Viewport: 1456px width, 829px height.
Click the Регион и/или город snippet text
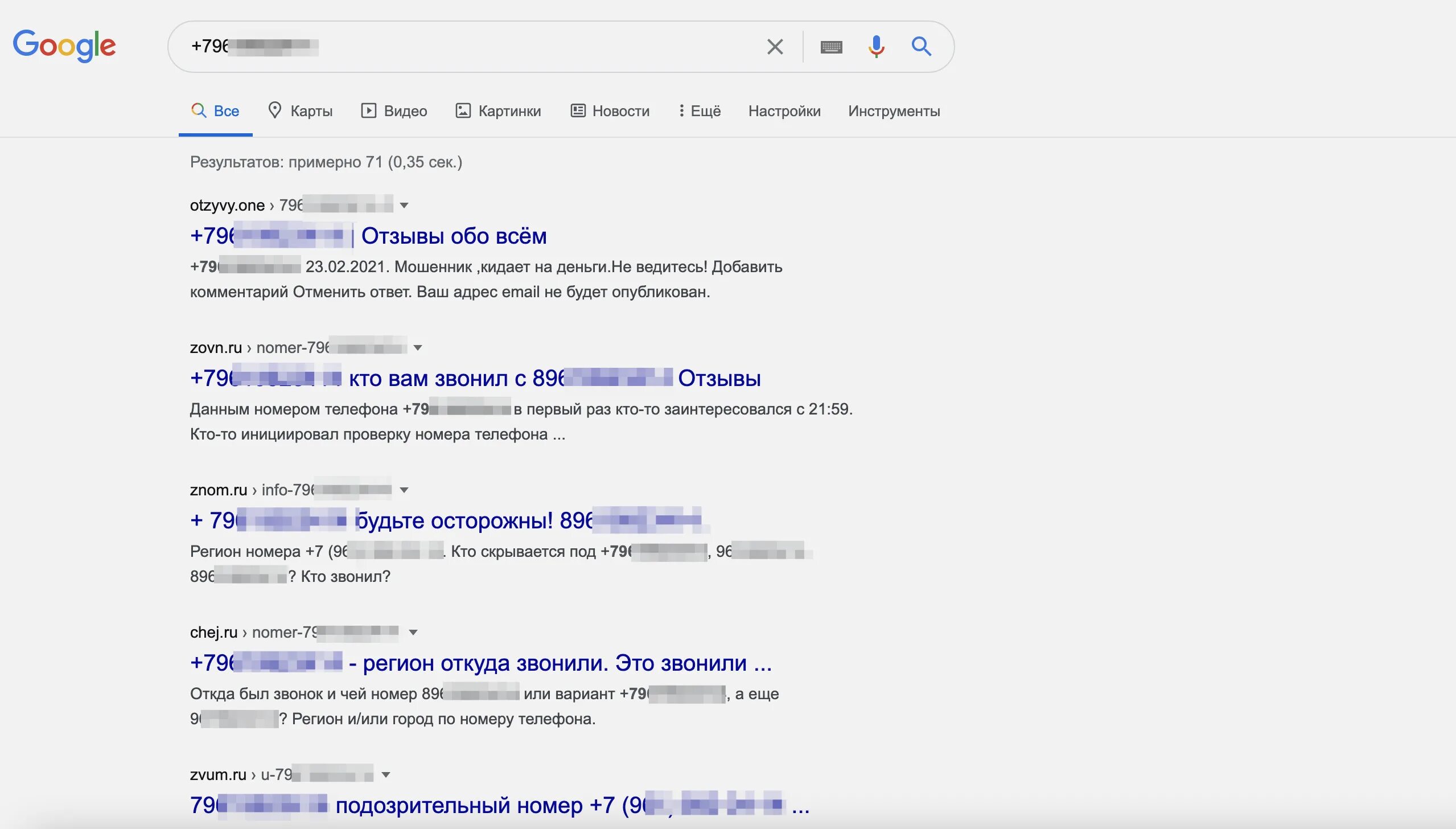pos(443,719)
